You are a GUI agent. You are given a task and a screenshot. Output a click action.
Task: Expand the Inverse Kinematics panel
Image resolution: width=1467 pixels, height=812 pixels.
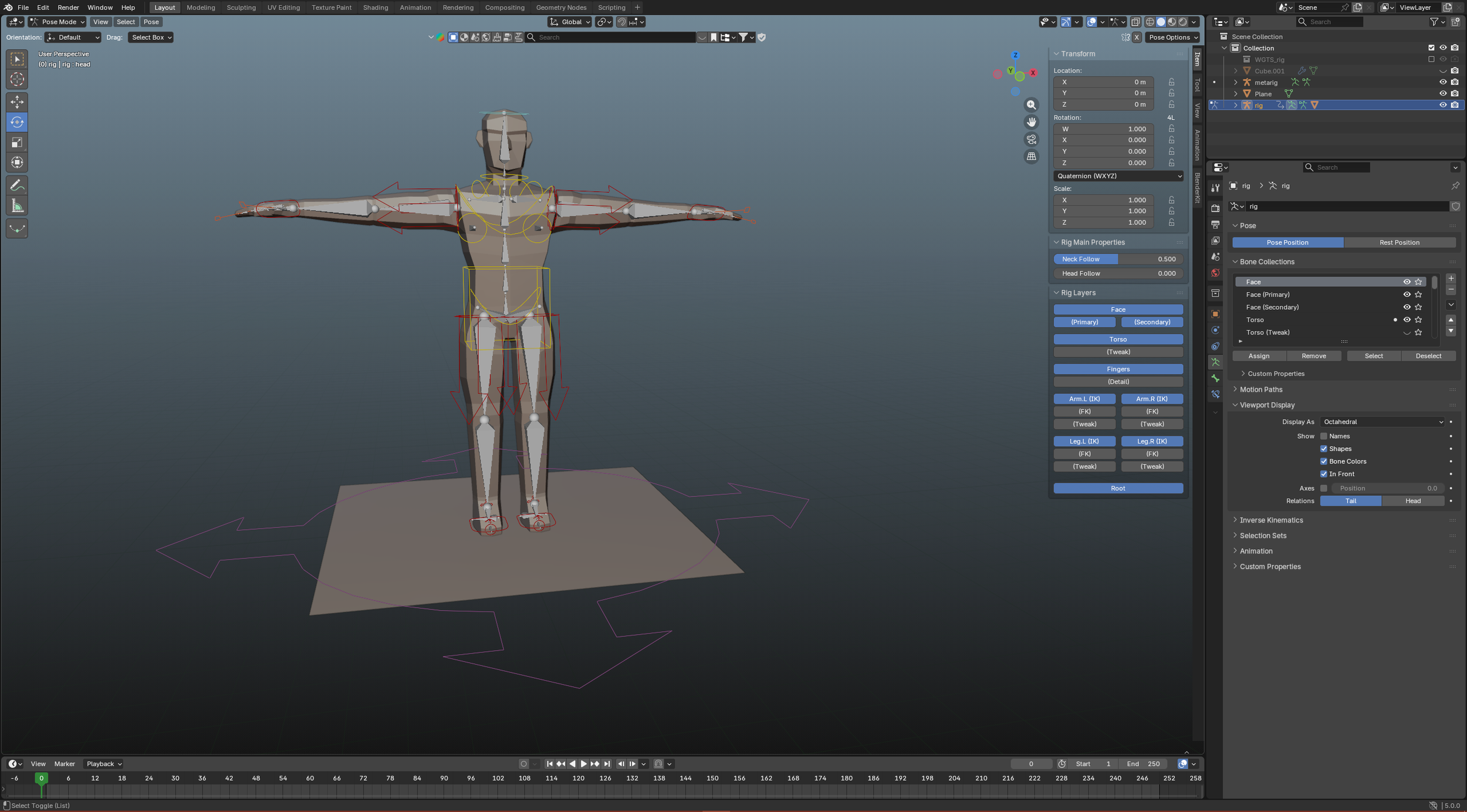click(1271, 520)
